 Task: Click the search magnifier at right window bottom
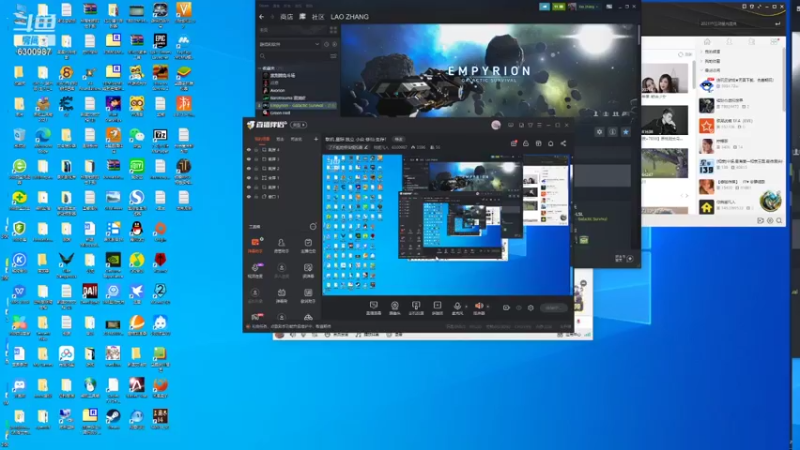coord(779,221)
